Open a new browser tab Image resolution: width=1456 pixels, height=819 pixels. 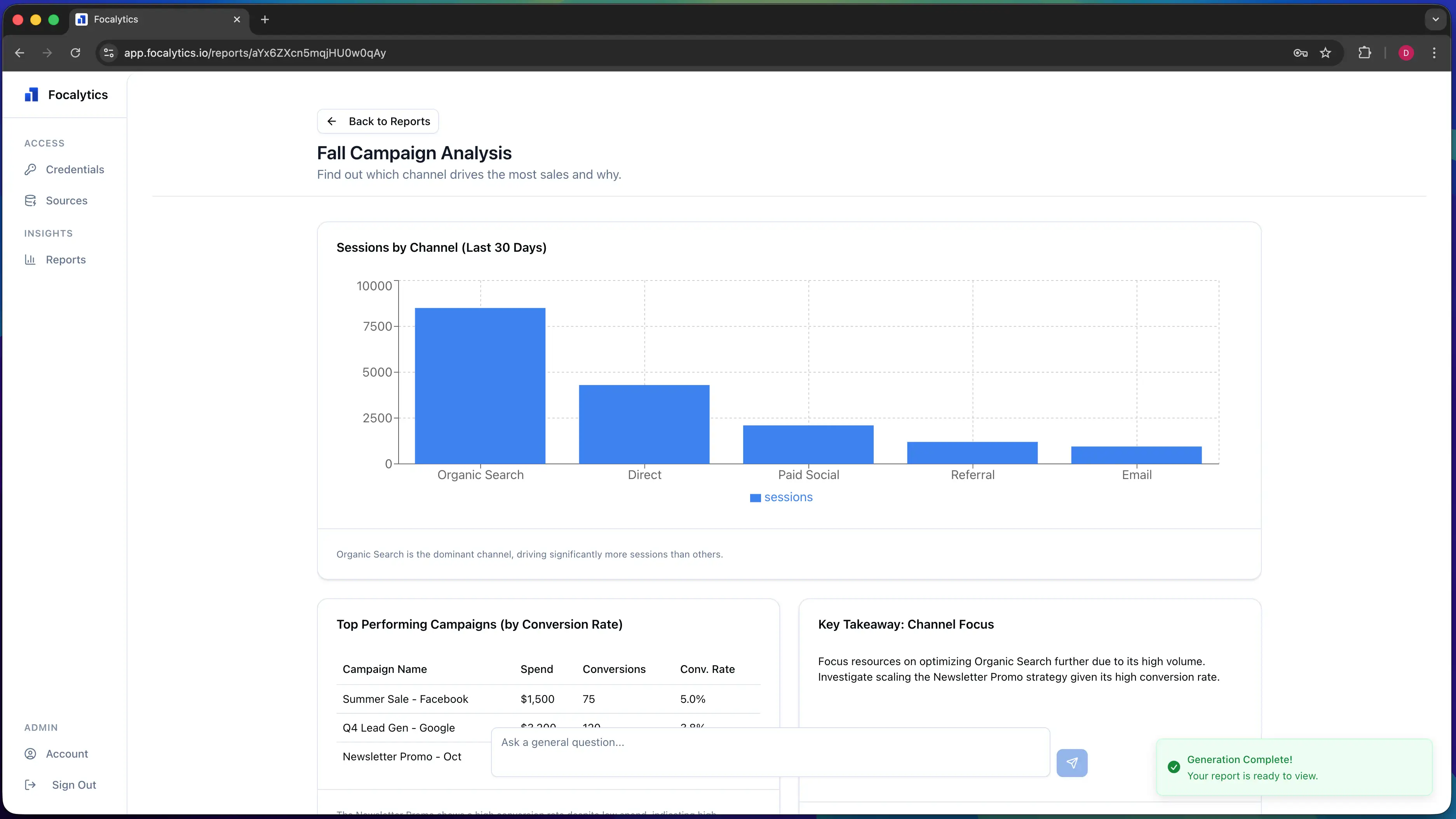pyautogui.click(x=265, y=19)
